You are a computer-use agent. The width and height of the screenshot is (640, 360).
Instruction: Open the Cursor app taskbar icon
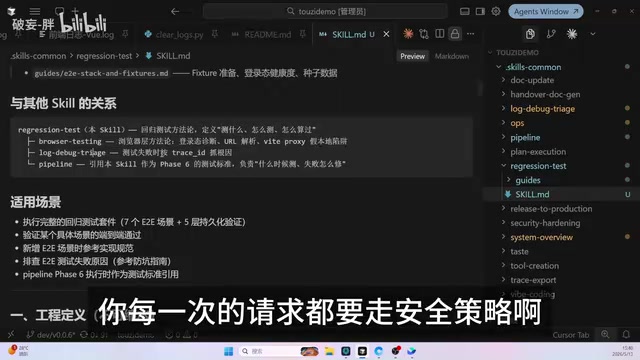[362, 351]
